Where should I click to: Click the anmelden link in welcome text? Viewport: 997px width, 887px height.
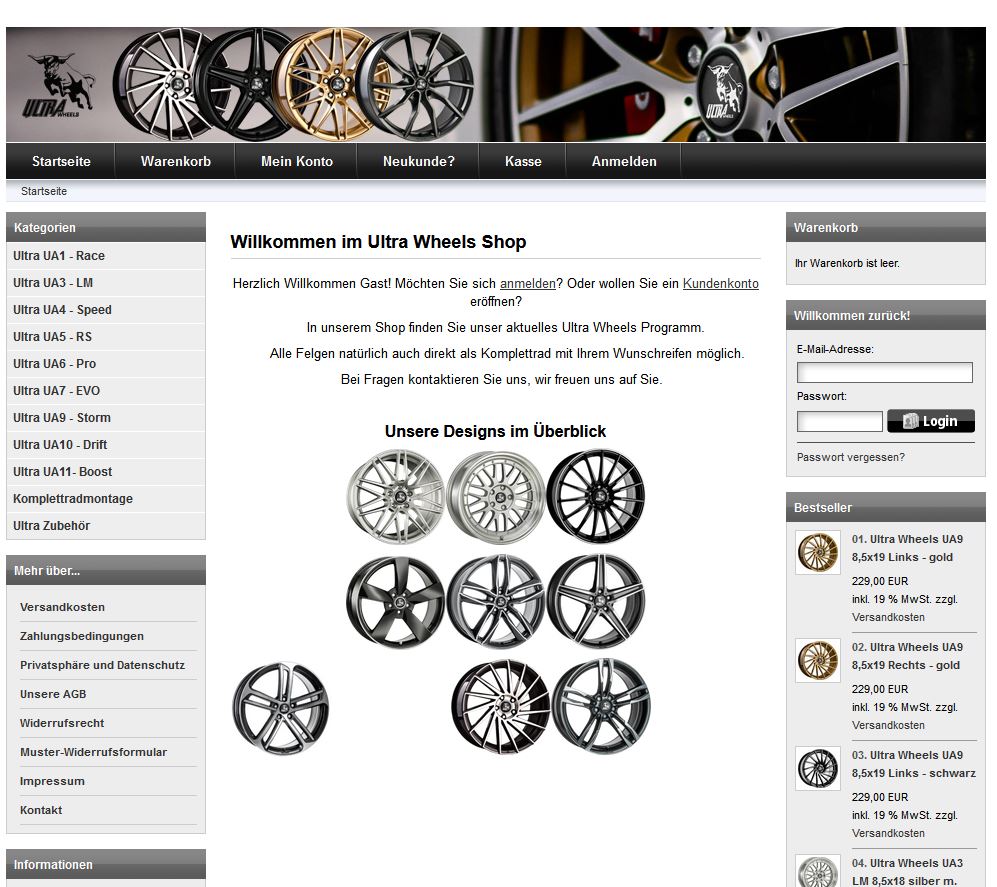[x=528, y=284]
